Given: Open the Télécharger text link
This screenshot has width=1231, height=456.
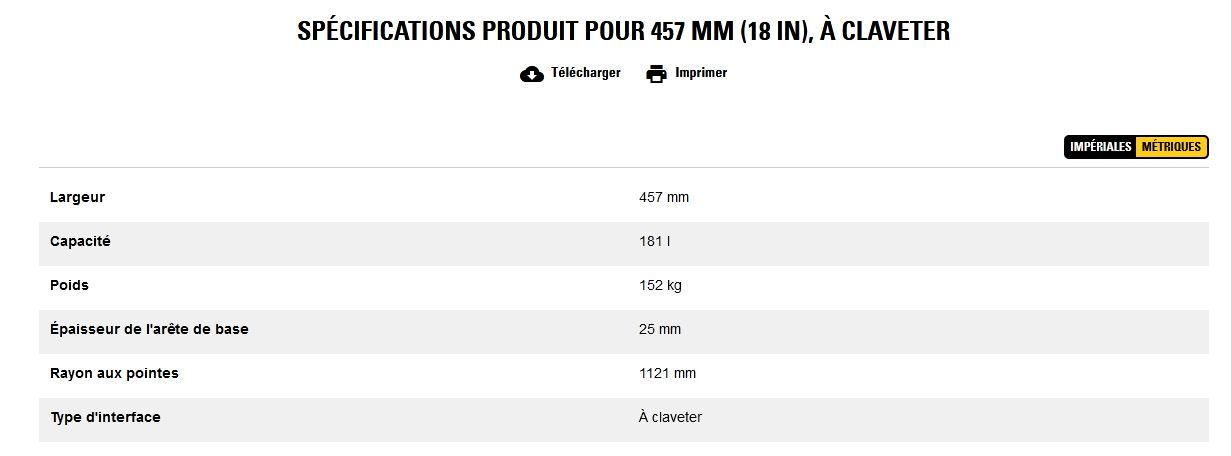Looking at the screenshot, I should pos(585,73).
